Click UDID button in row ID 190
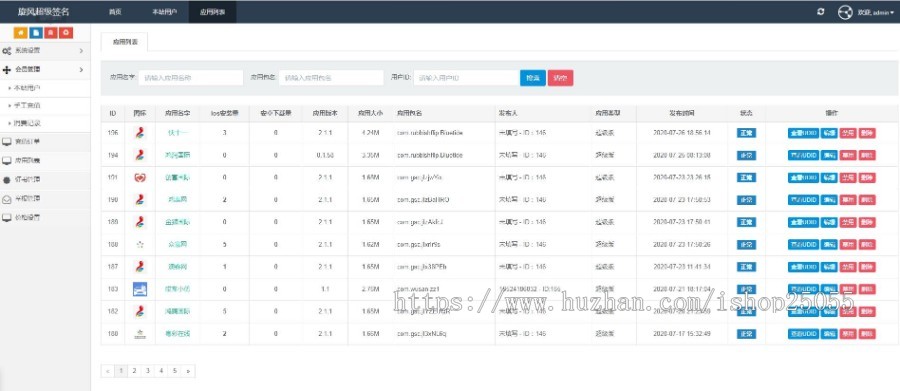This screenshot has width=900, height=391. pos(803,200)
